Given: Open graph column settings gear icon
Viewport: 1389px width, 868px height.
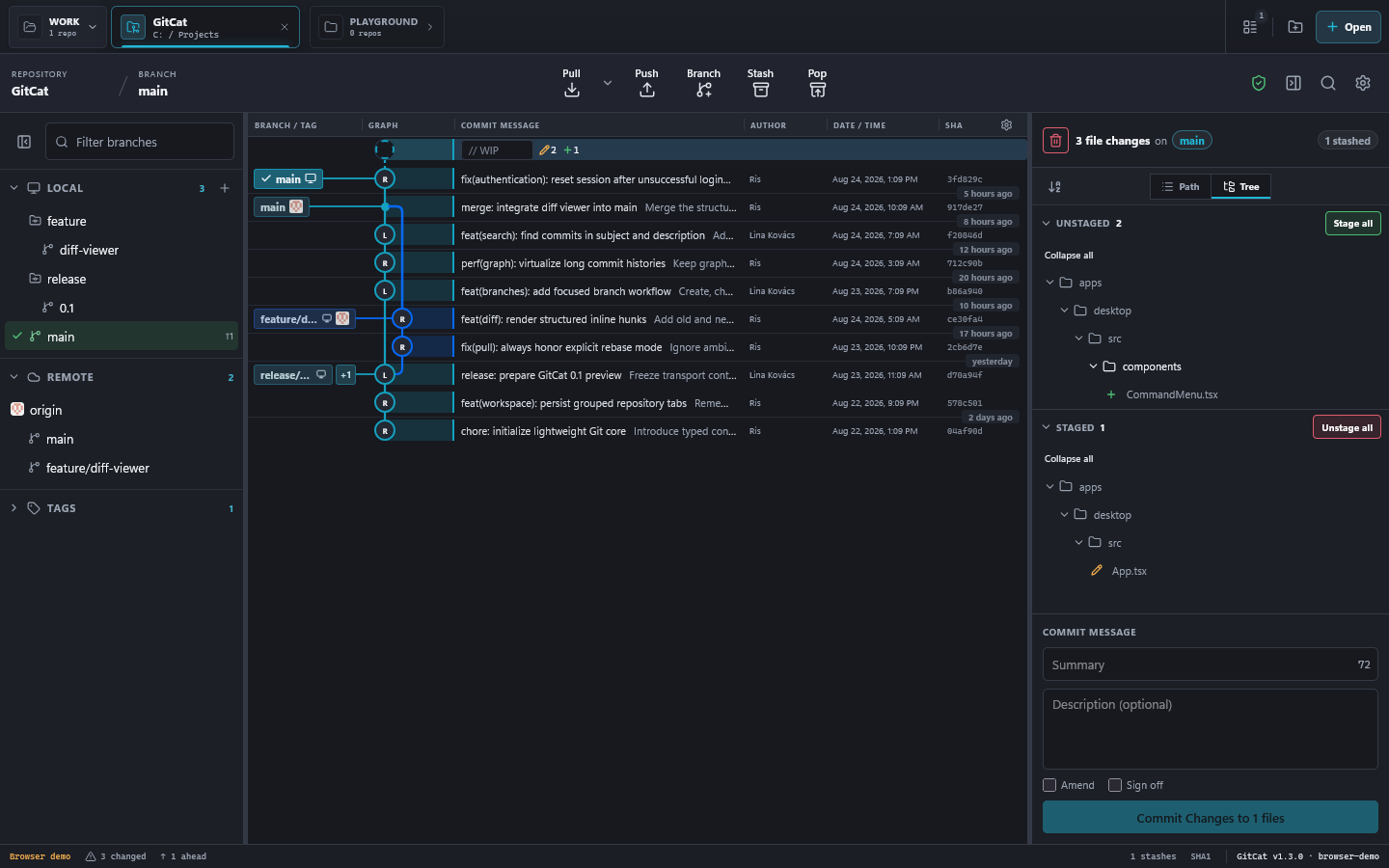Looking at the screenshot, I should coord(1006,125).
